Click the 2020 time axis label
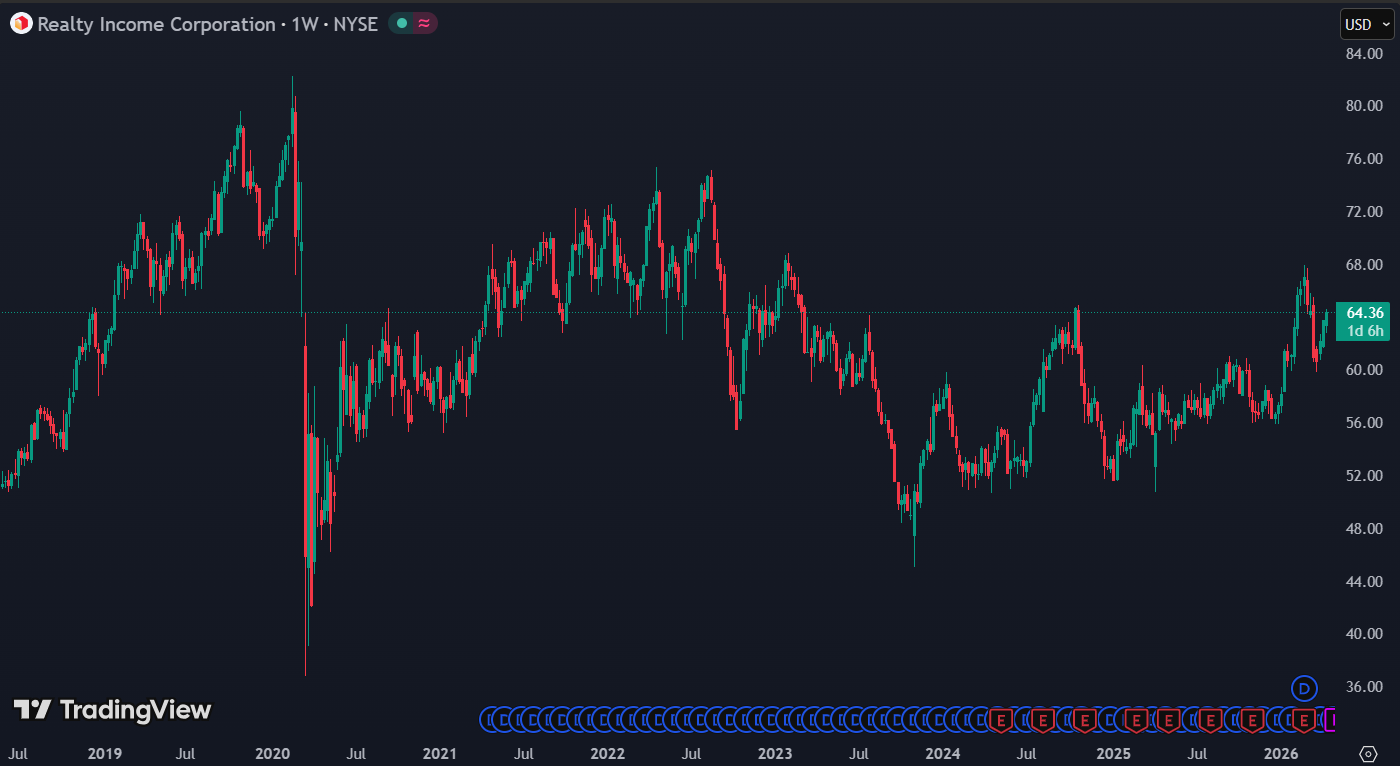Image resolution: width=1400 pixels, height=766 pixels. (x=272, y=753)
